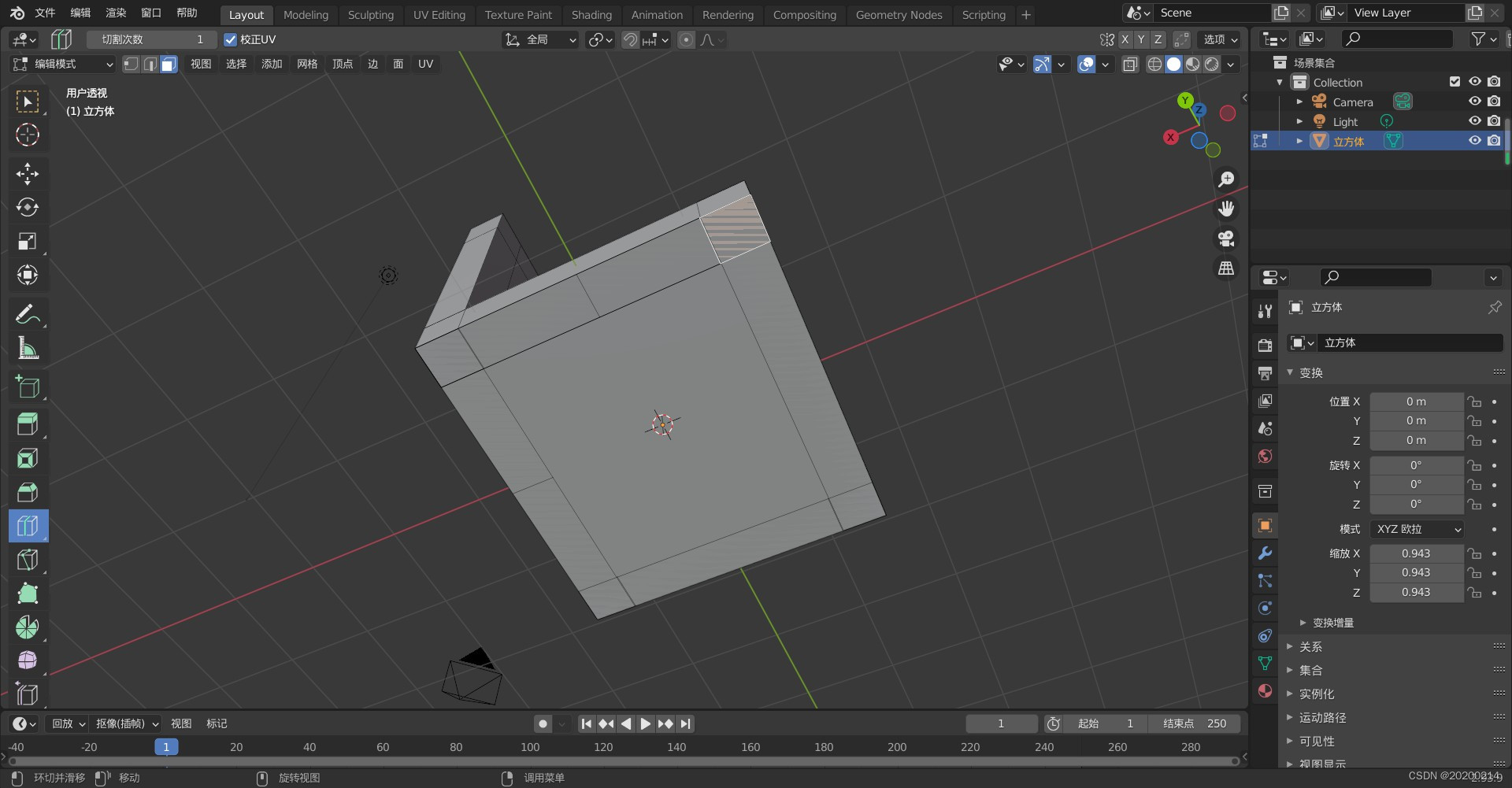Expand the Light tree item

click(x=1299, y=121)
